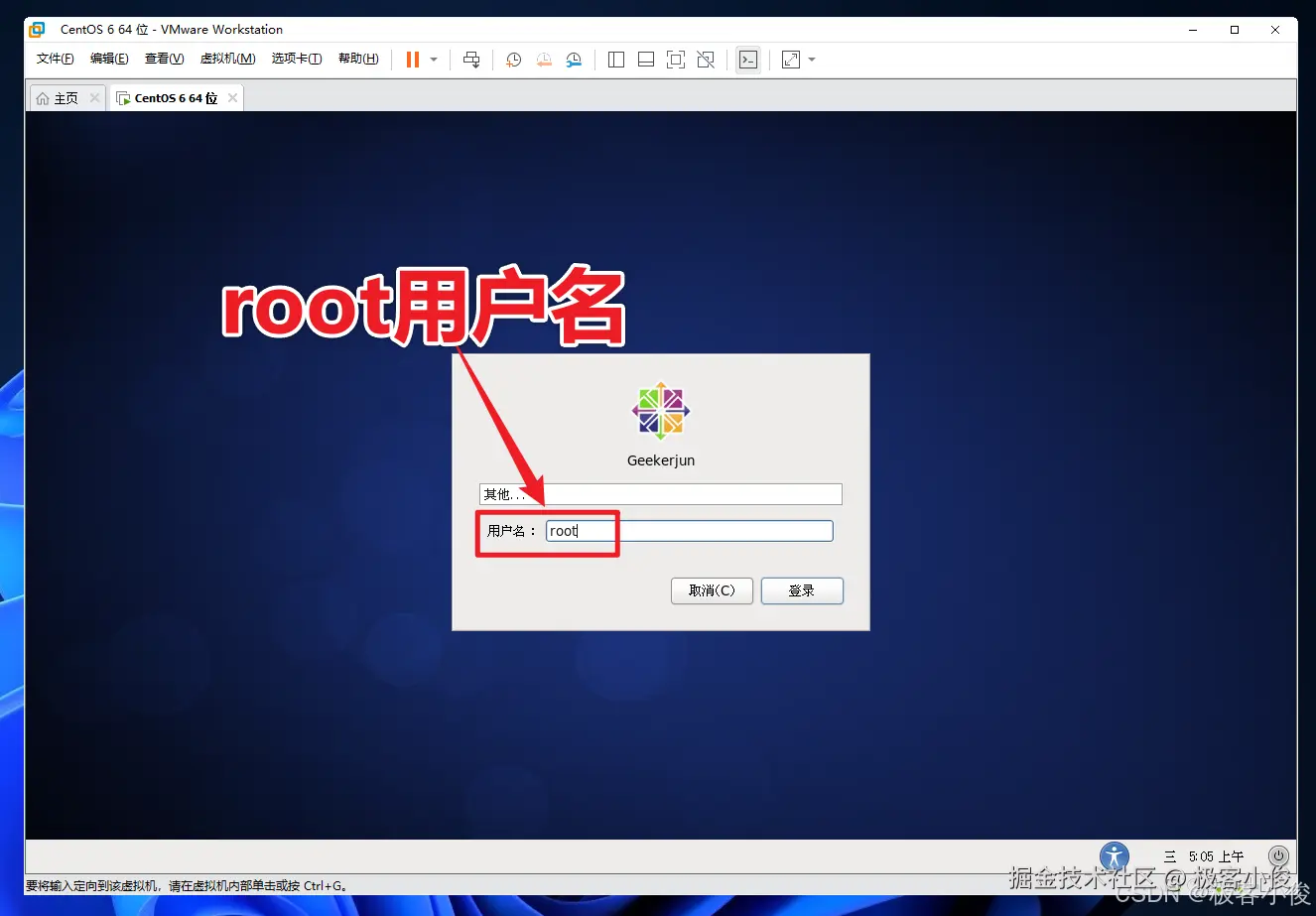Enter full screen mode
This screenshot has height=916, width=1316.
point(676,60)
